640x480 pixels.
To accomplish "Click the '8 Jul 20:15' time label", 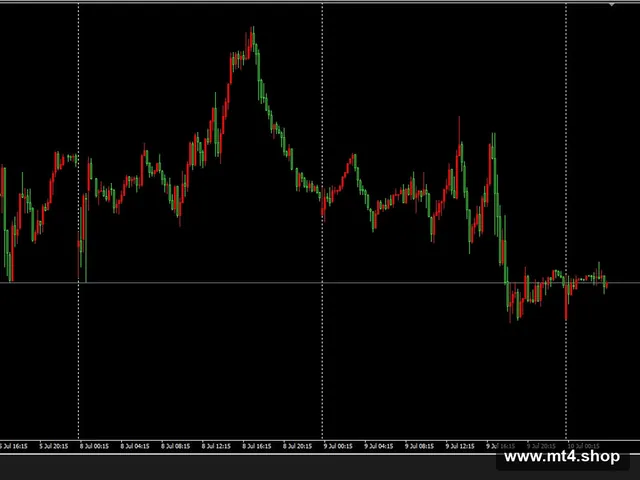I will 298,446.
